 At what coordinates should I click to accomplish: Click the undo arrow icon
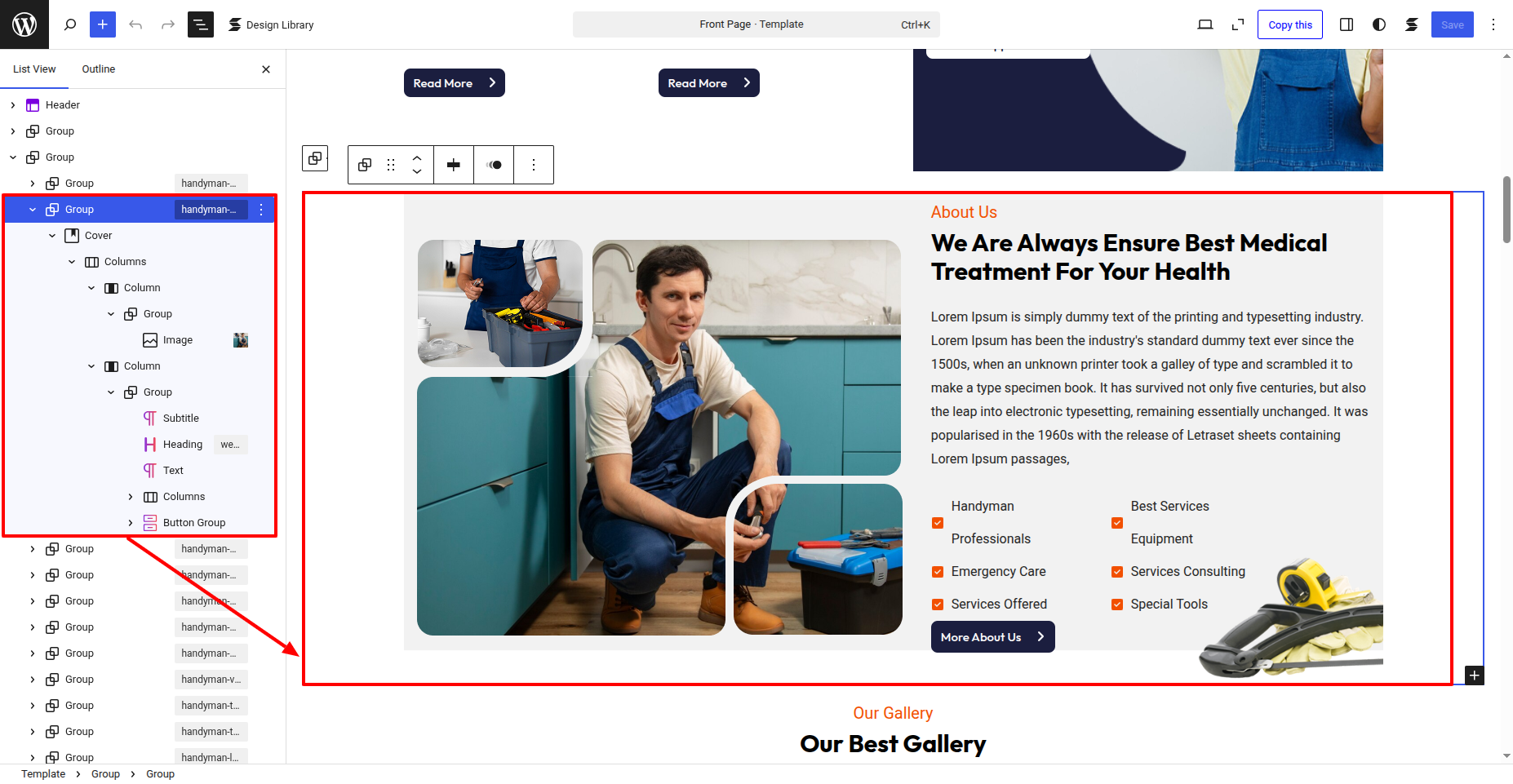point(135,24)
